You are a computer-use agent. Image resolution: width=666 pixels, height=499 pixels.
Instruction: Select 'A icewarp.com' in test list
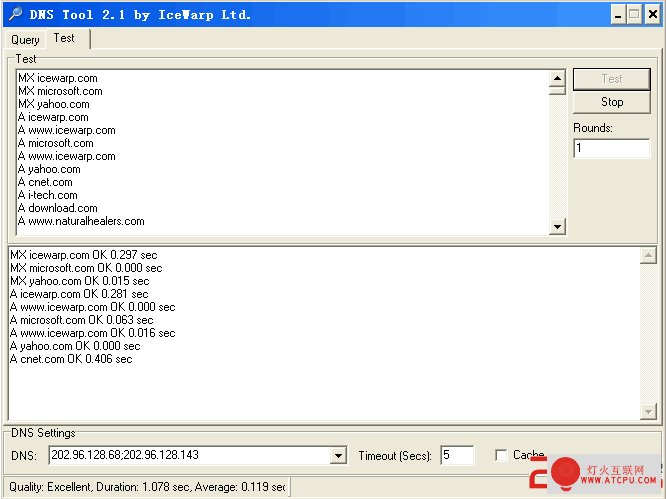pos(53,117)
